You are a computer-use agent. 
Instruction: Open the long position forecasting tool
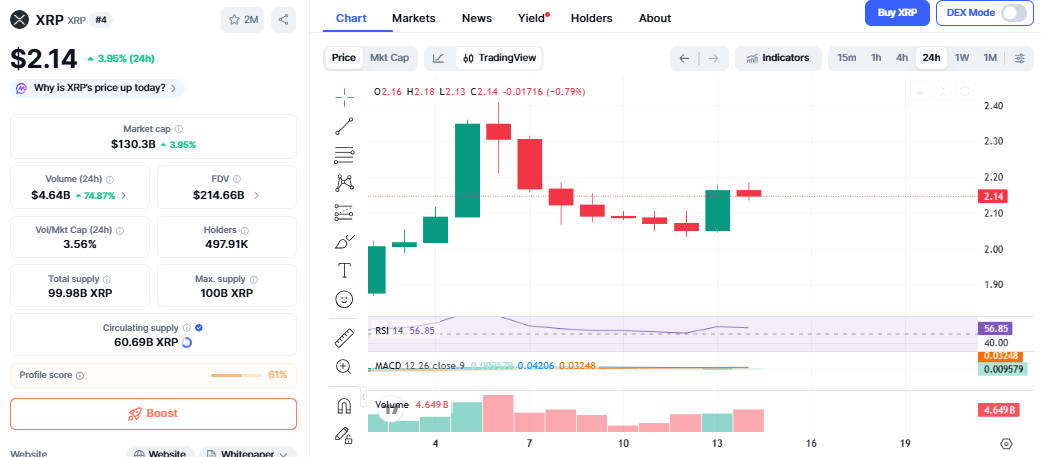click(344, 213)
